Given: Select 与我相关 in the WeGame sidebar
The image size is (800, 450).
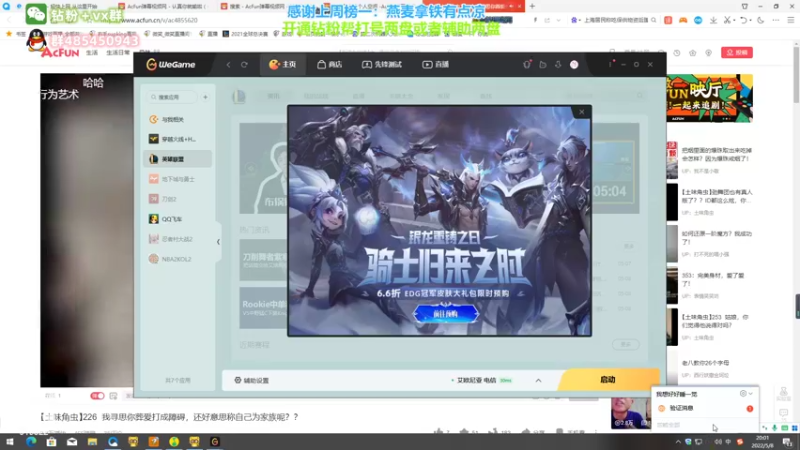Looking at the screenshot, I should tap(178, 119).
